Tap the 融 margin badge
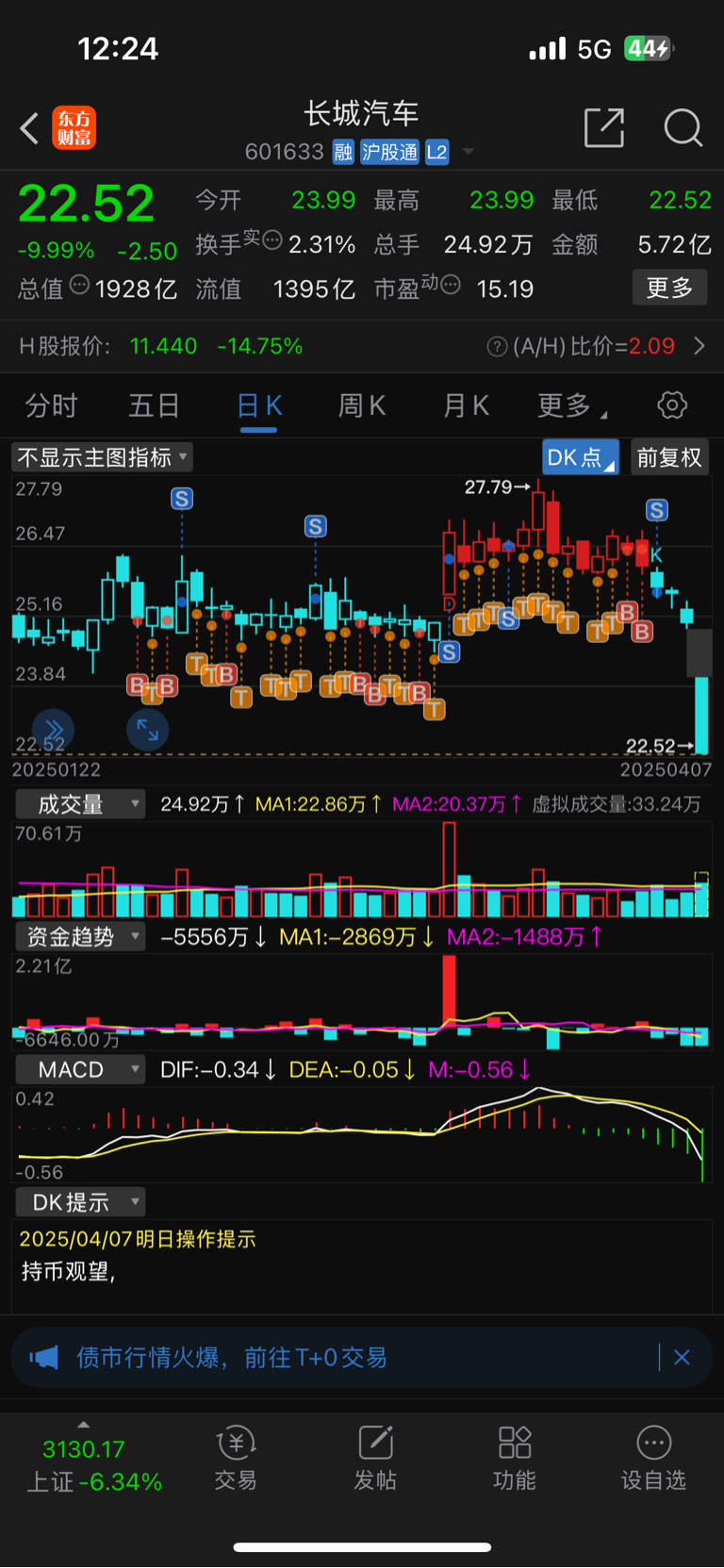The width and height of the screenshot is (724, 1568). [x=343, y=152]
